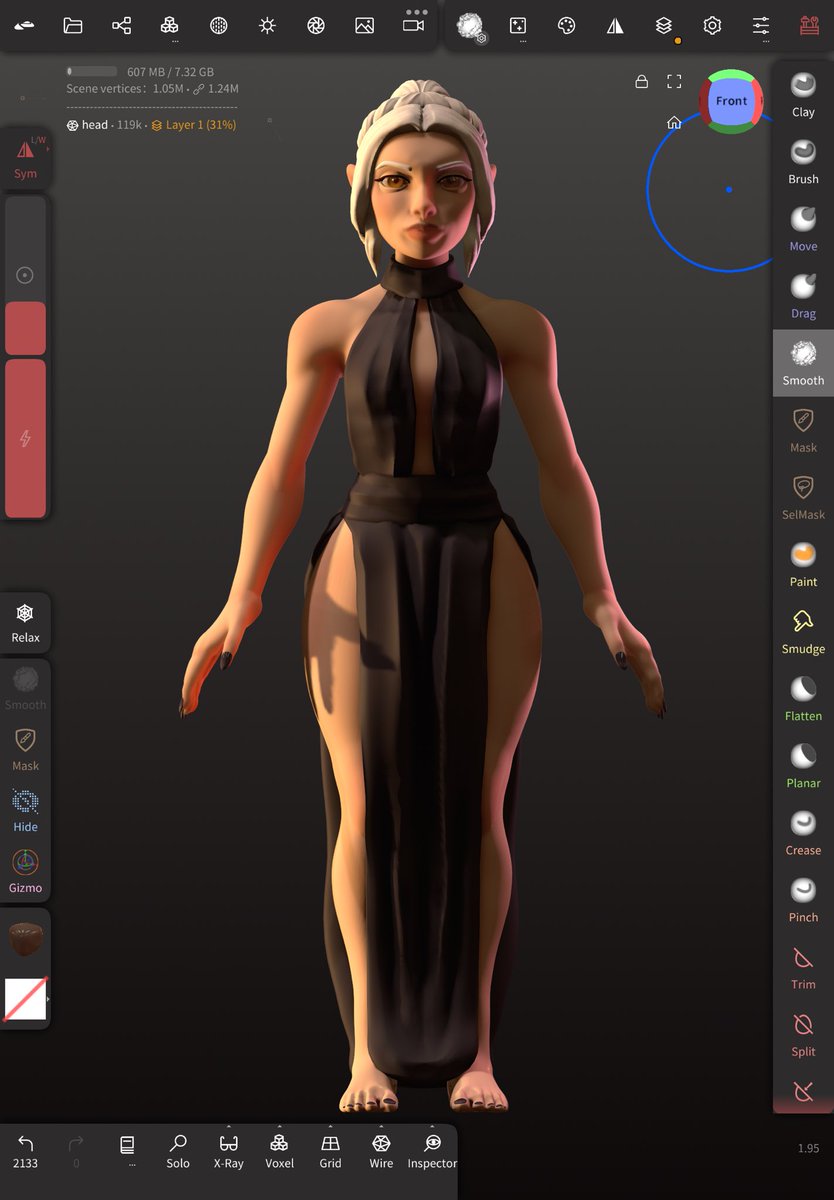This screenshot has height=1200, width=834.
Task: Select the Move tool
Action: 803,229
